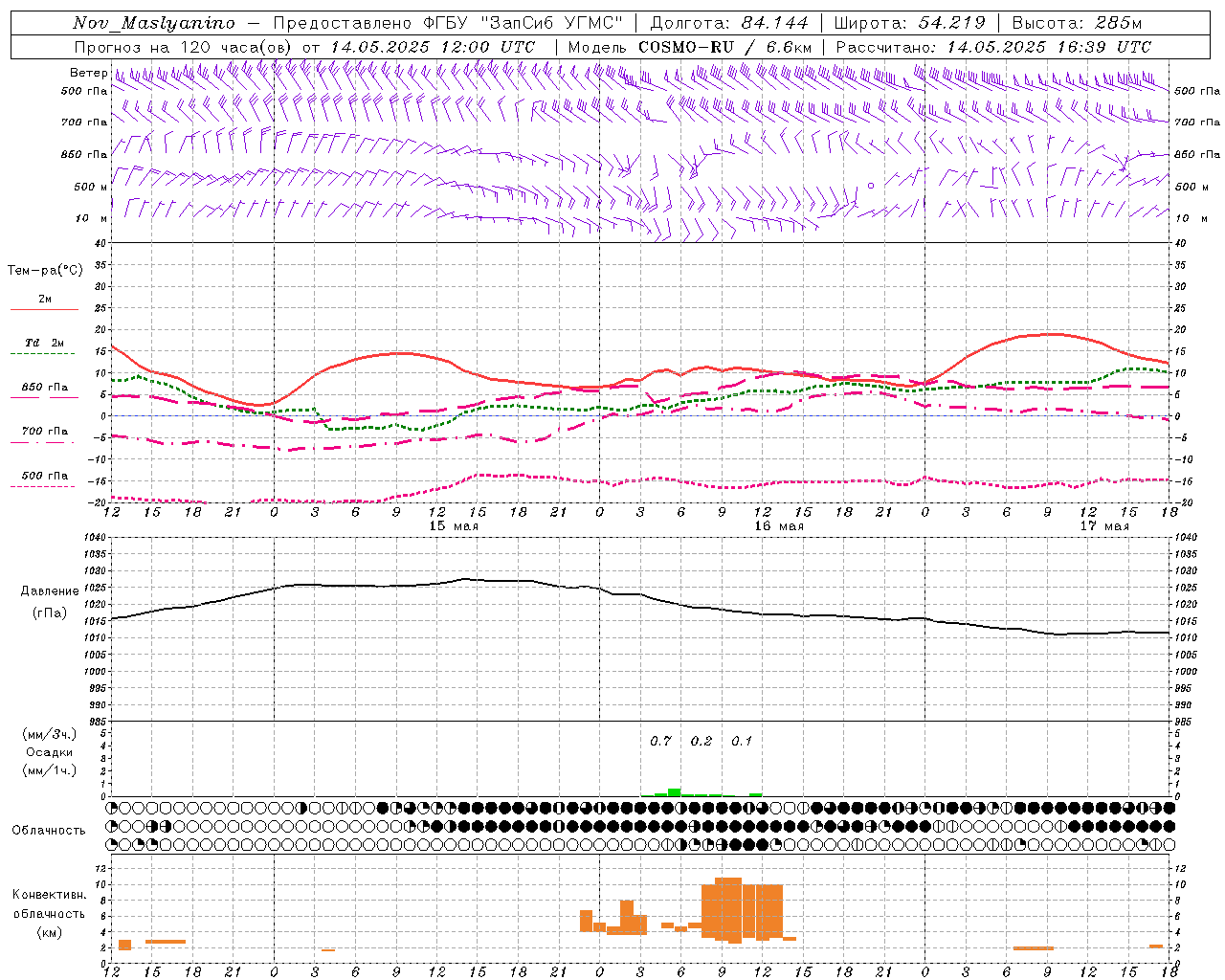
Task: Click the tallest green precipitation bar
Action: [674, 792]
